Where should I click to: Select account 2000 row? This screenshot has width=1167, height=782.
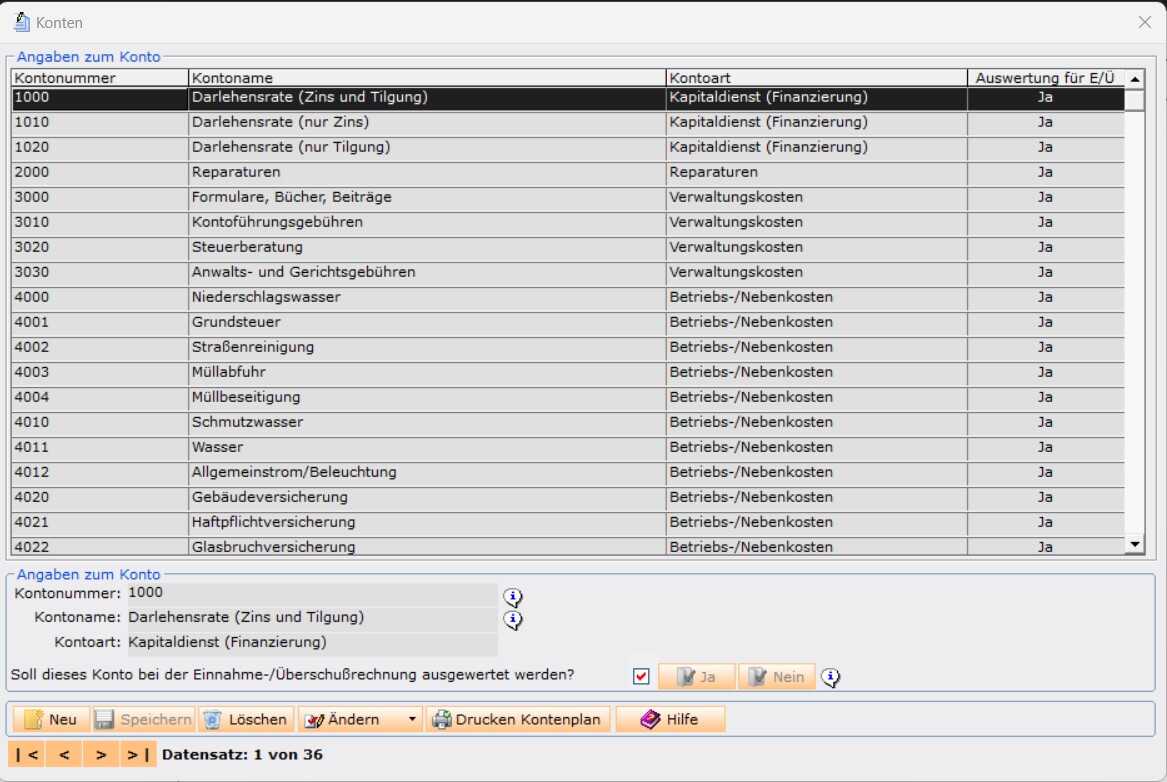point(568,173)
